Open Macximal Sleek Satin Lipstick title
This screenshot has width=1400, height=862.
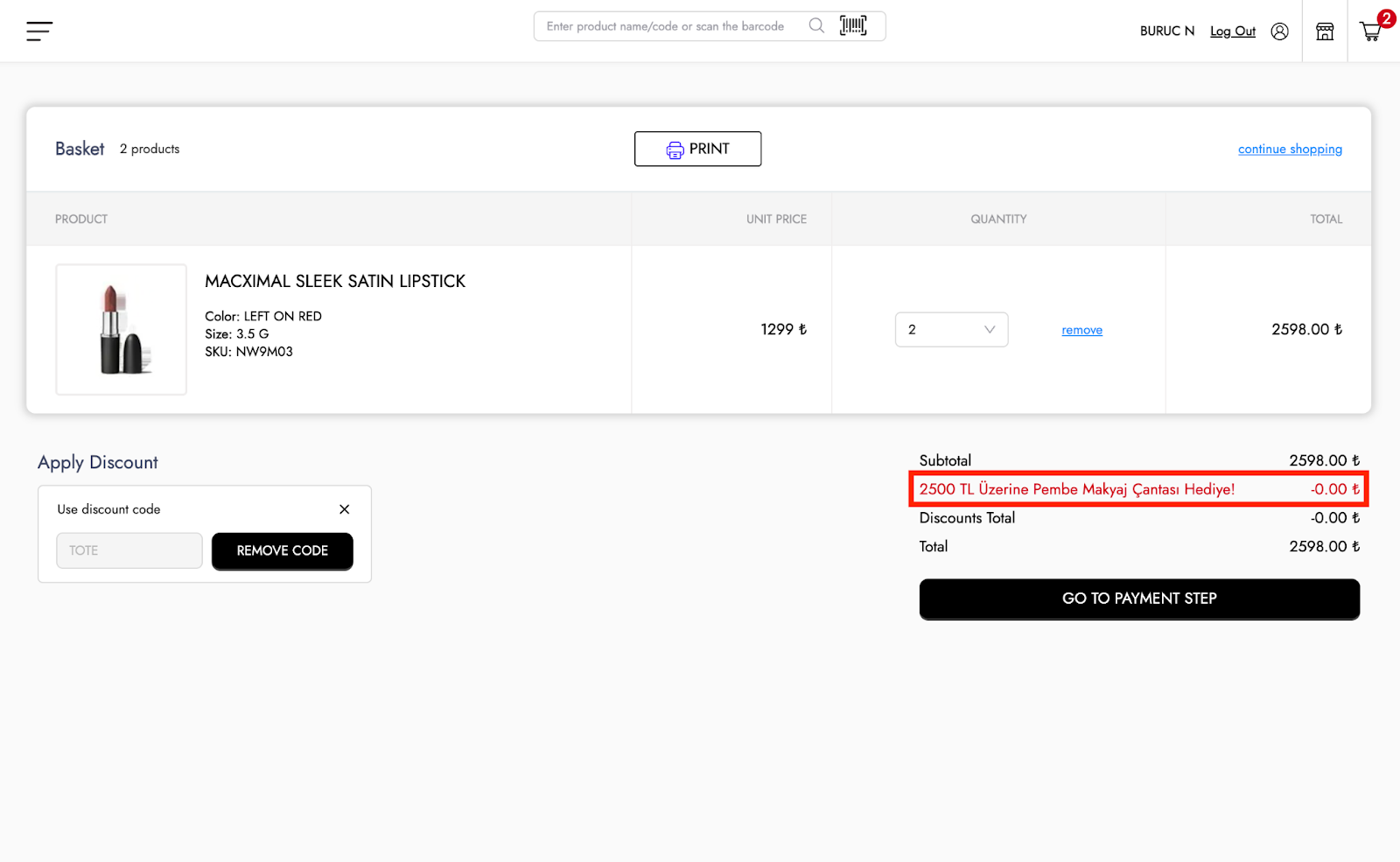(335, 281)
